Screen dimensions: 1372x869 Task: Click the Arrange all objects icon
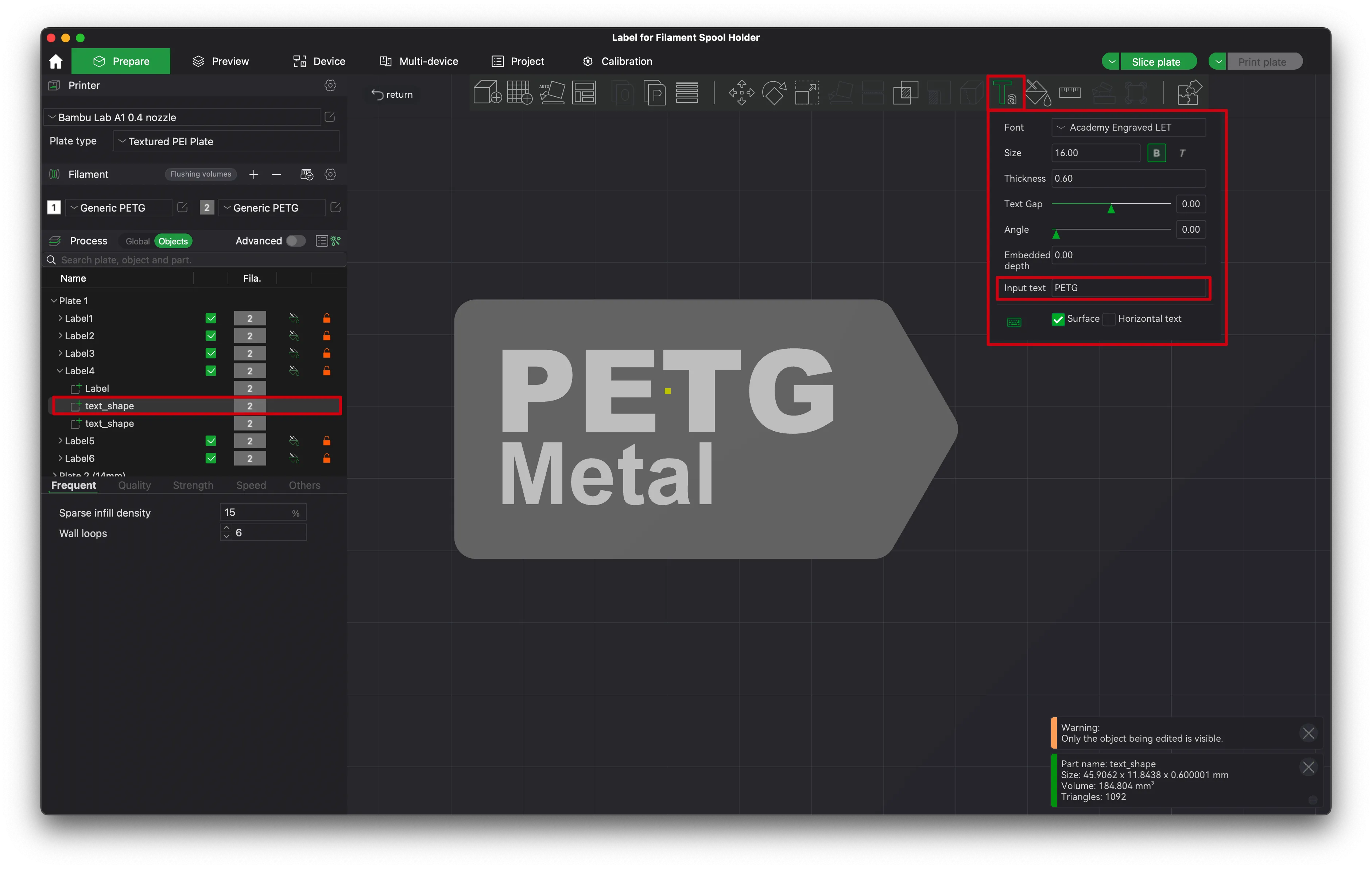[x=584, y=92]
